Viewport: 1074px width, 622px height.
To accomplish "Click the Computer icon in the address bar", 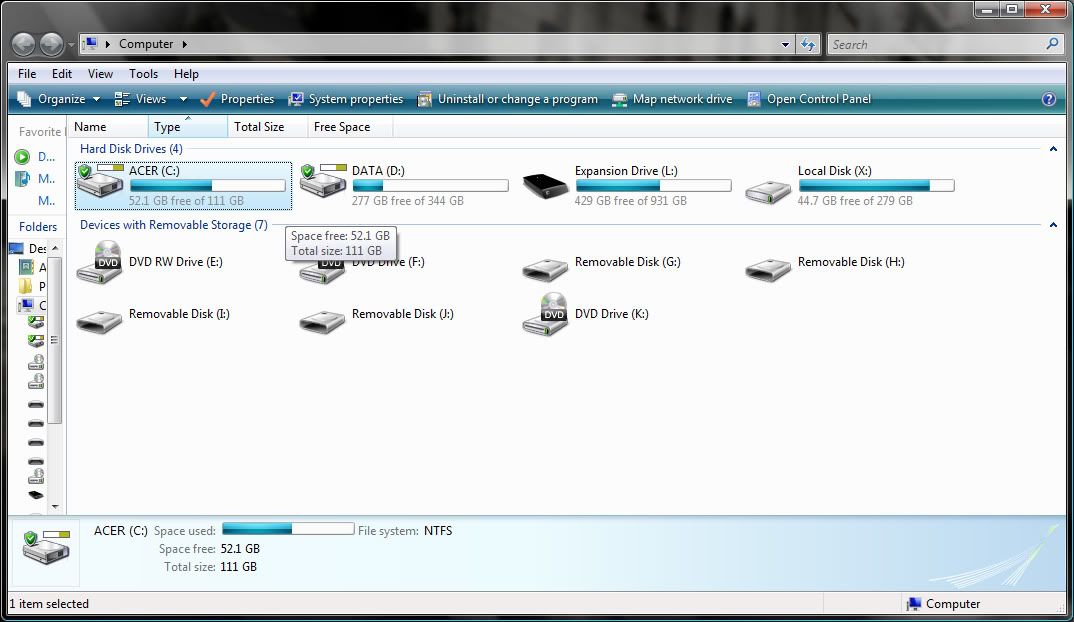I will (90, 44).
